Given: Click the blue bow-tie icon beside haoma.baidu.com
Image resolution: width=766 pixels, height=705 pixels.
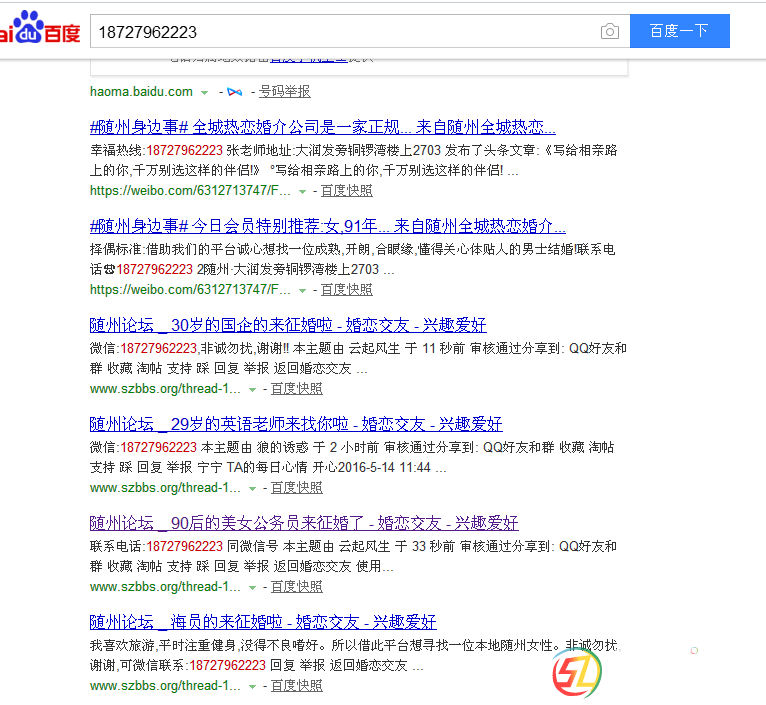Looking at the screenshot, I should coord(234,92).
